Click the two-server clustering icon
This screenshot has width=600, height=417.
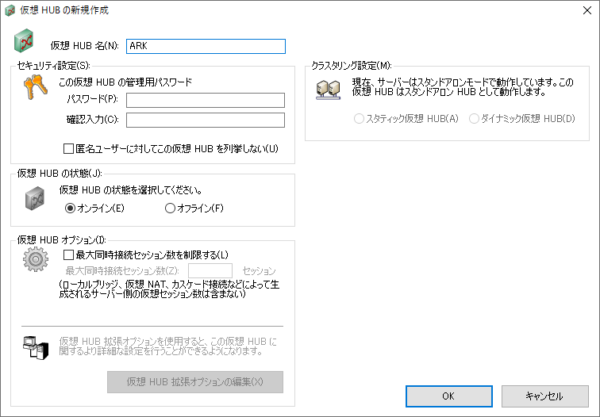[x=327, y=93]
